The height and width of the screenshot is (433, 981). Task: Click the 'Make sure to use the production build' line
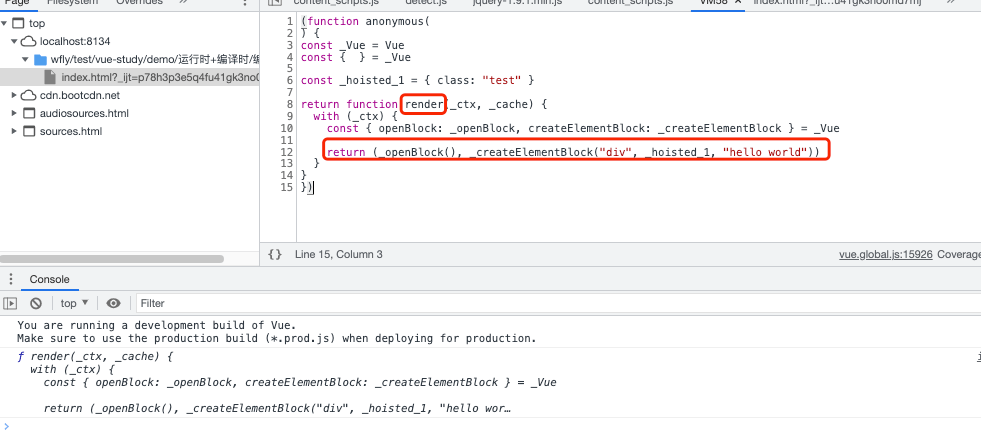[x=277, y=339]
